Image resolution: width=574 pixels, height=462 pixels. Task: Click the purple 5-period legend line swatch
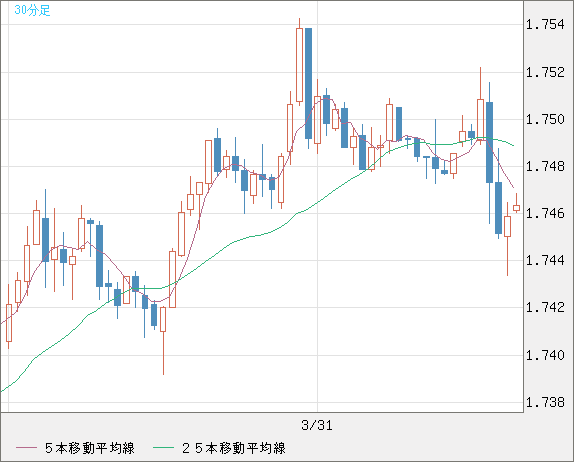[x=26, y=448]
